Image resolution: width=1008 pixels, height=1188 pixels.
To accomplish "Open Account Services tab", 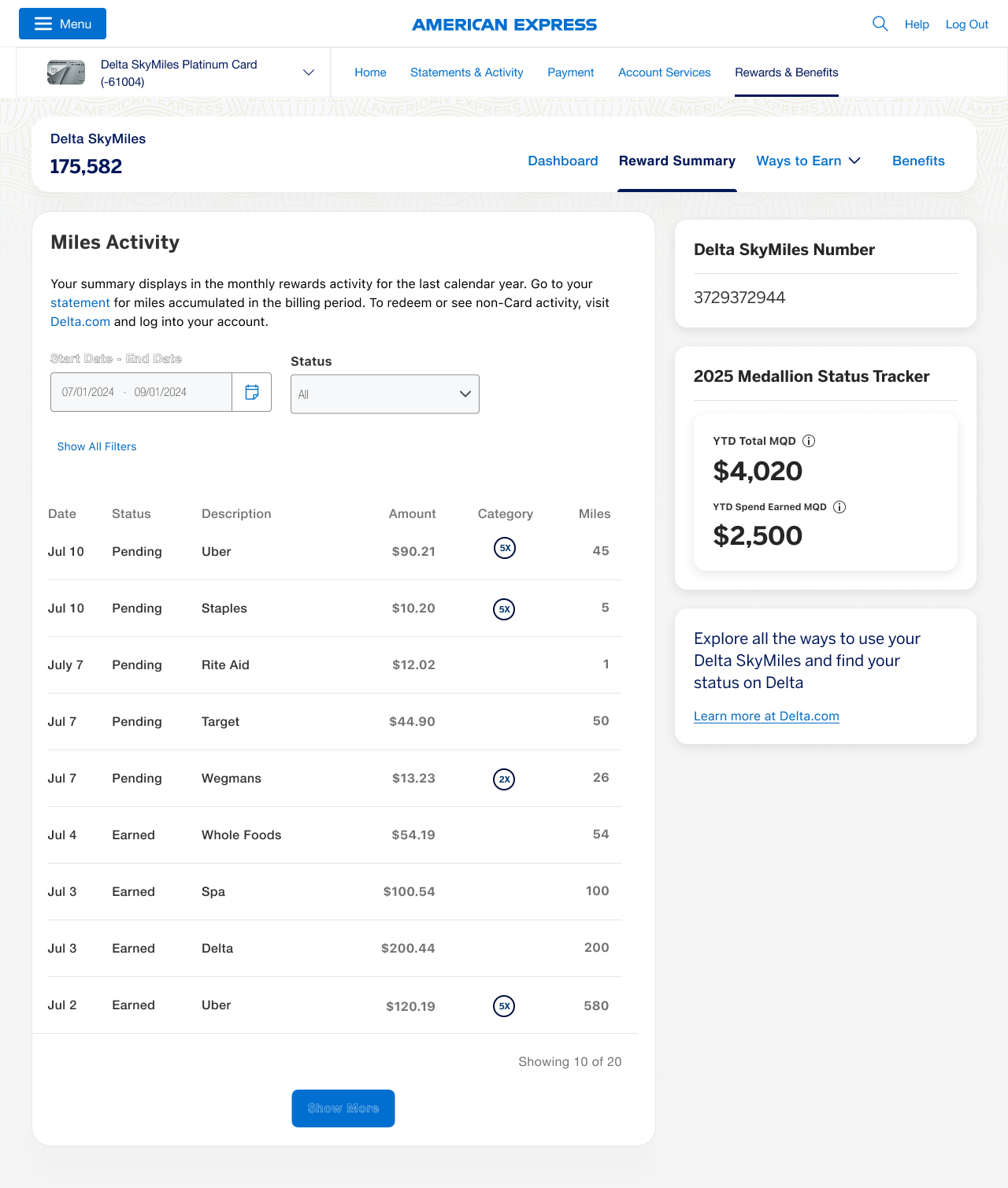I will [665, 72].
